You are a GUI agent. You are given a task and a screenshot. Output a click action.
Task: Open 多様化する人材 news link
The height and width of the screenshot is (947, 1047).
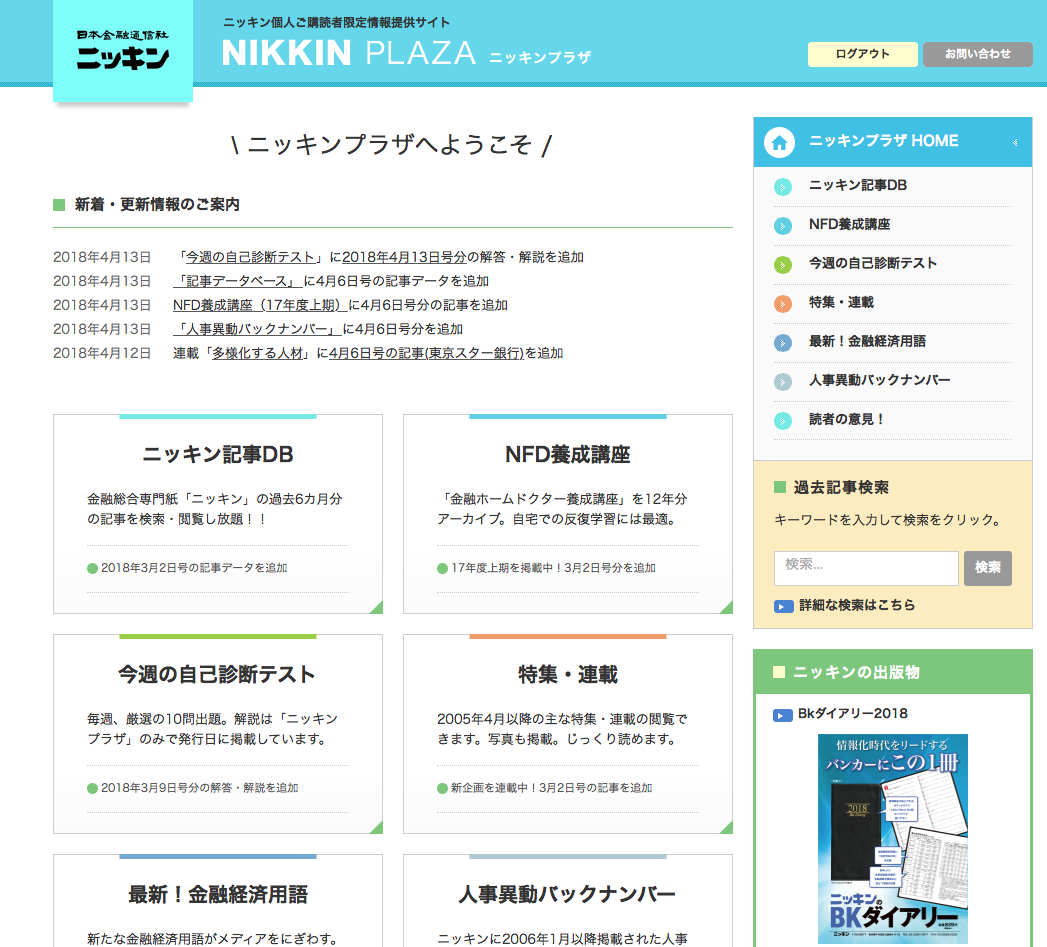[x=258, y=353]
